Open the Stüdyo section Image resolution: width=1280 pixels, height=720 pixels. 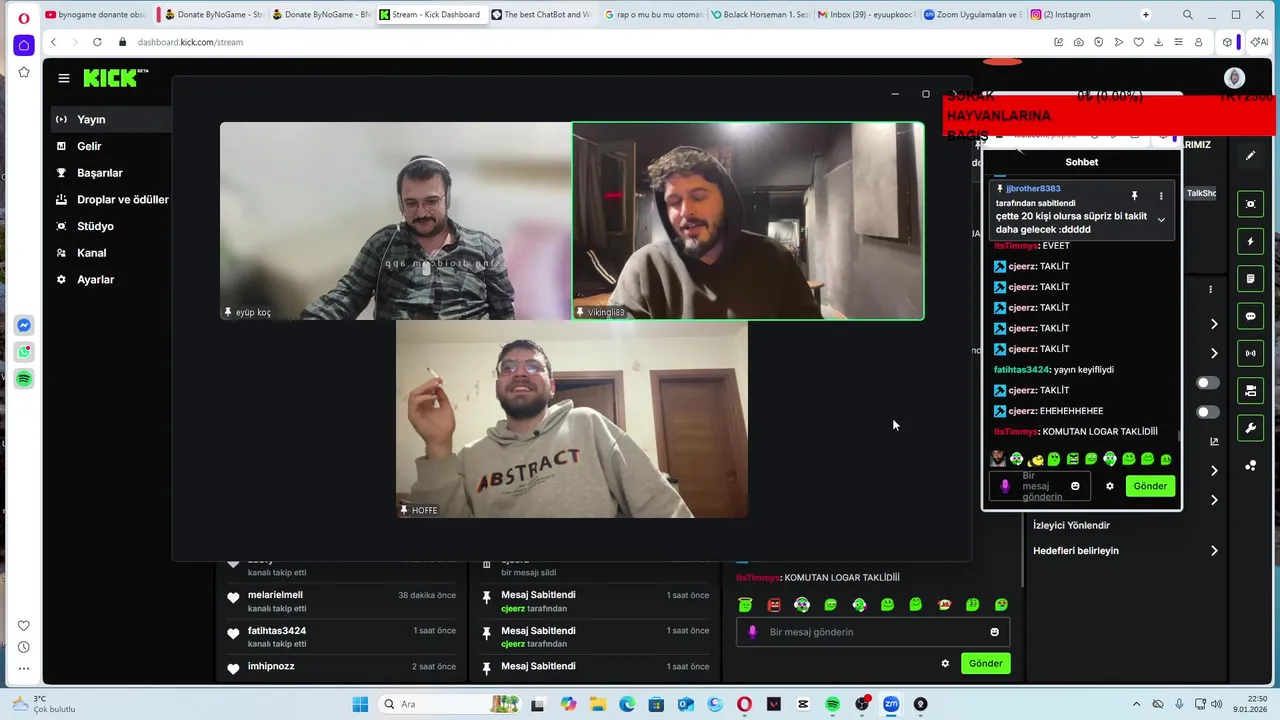(95, 226)
